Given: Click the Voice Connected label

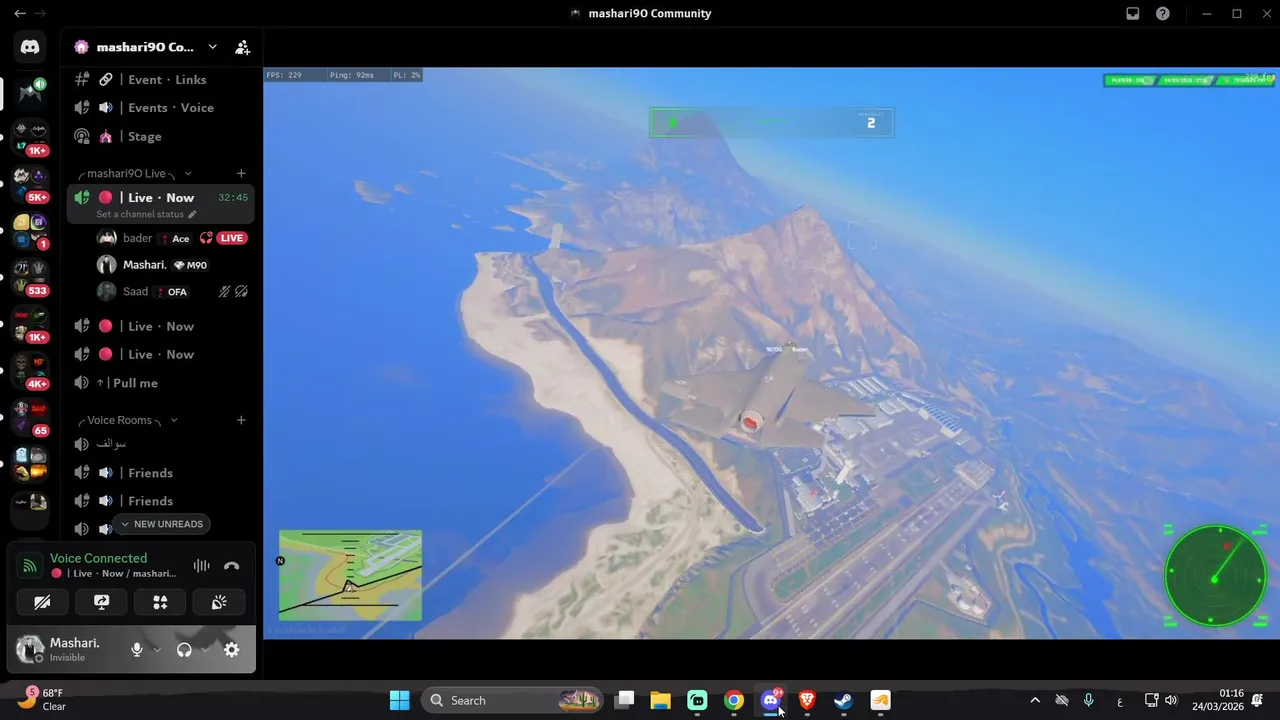Looking at the screenshot, I should (x=98, y=558).
